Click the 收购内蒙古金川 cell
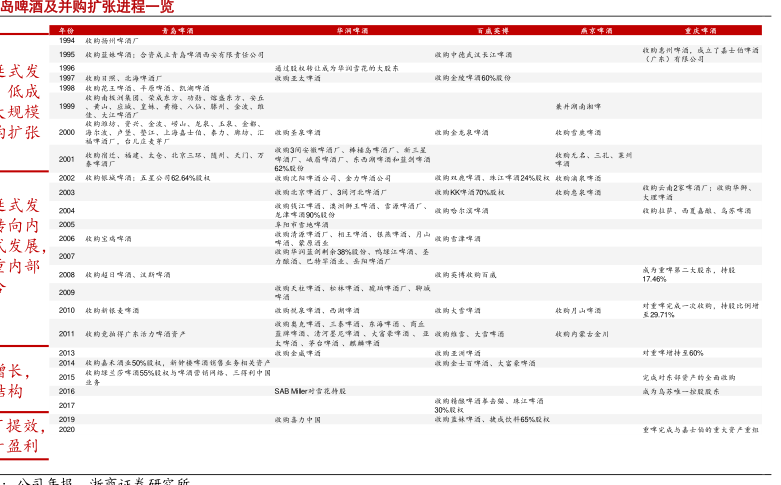This screenshot has height=485, width=781. pos(582,334)
